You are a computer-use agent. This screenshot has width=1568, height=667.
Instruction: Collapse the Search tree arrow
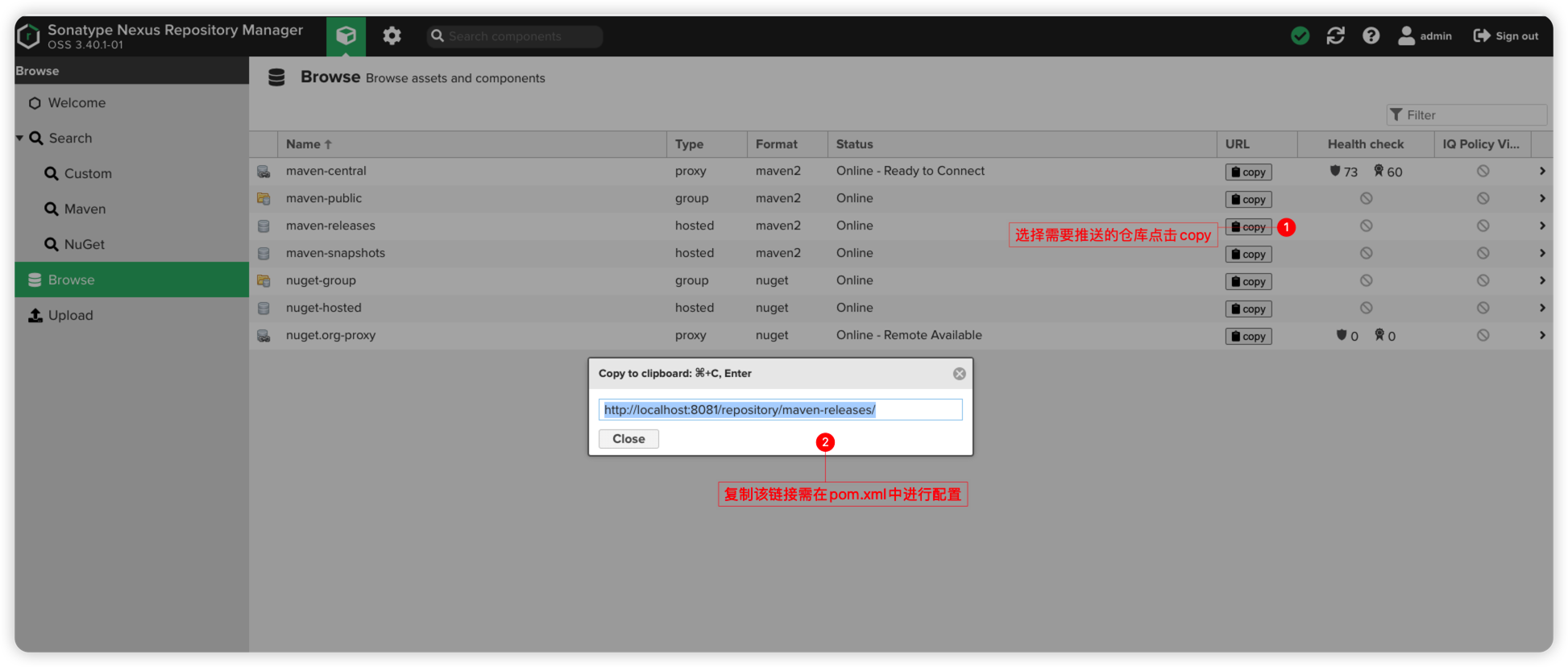point(19,139)
